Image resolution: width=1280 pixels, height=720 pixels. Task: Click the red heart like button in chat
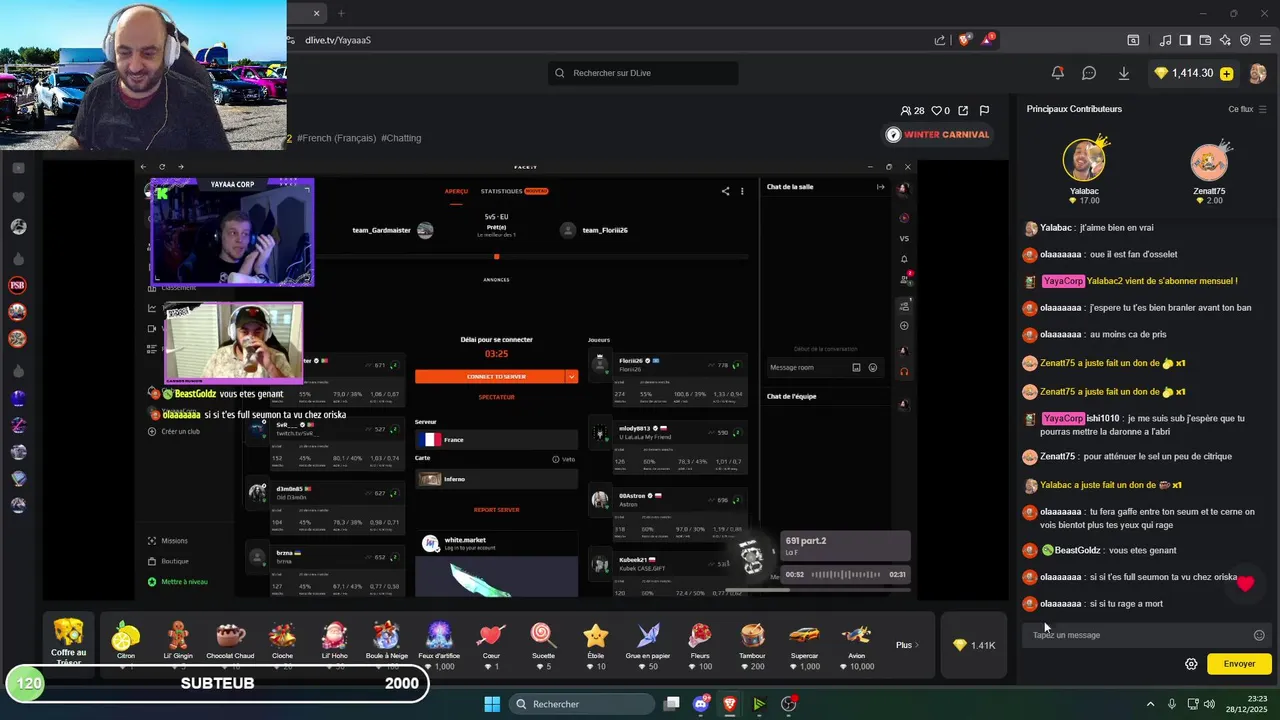(1245, 584)
